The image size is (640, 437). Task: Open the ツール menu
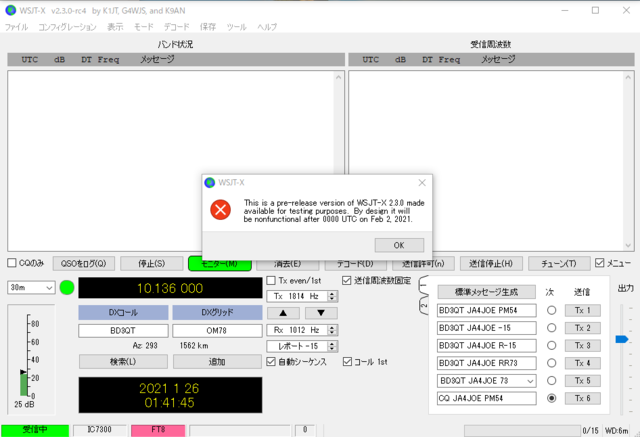click(x=237, y=27)
